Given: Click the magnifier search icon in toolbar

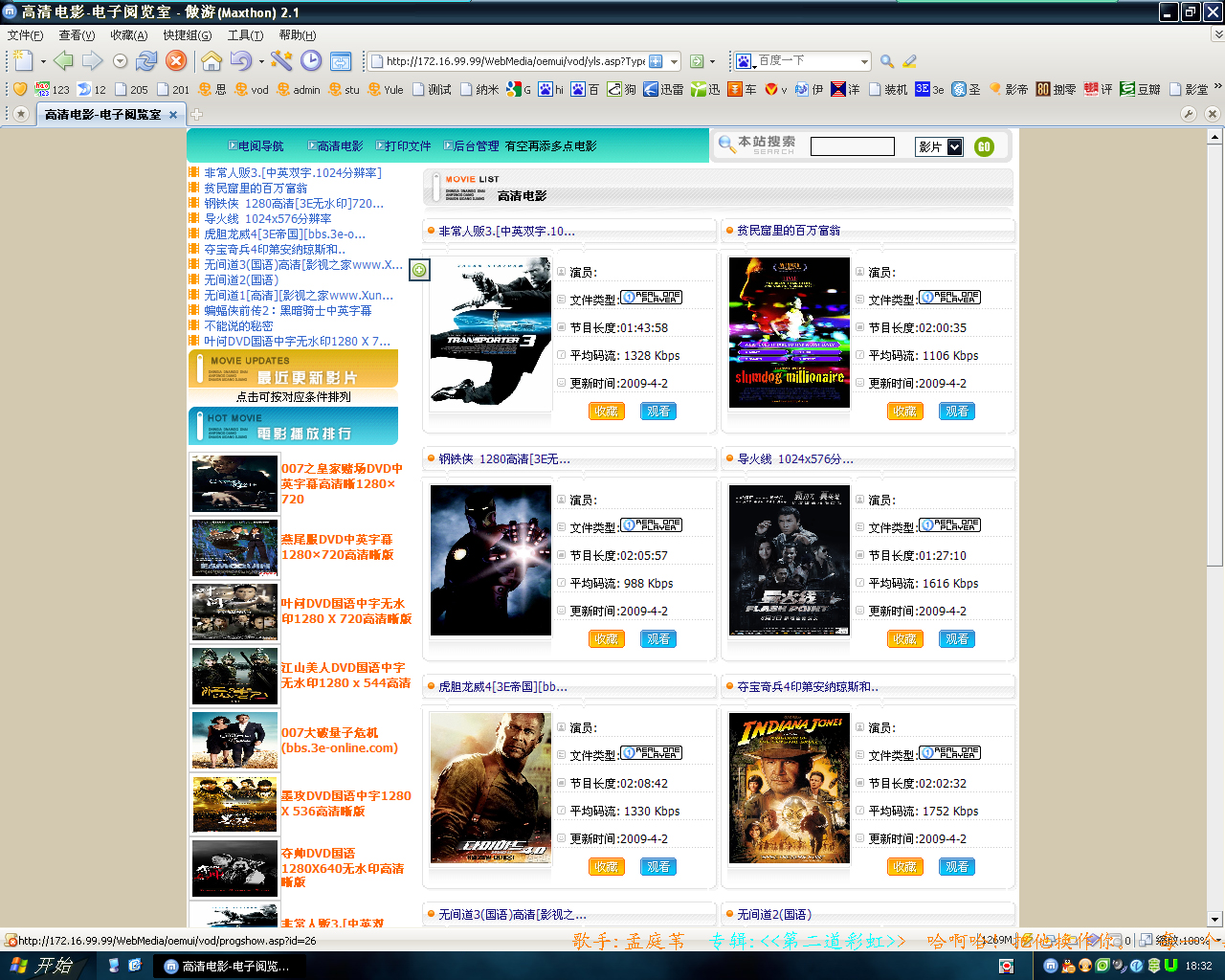Looking at the screenshot, I should point(887,61).
